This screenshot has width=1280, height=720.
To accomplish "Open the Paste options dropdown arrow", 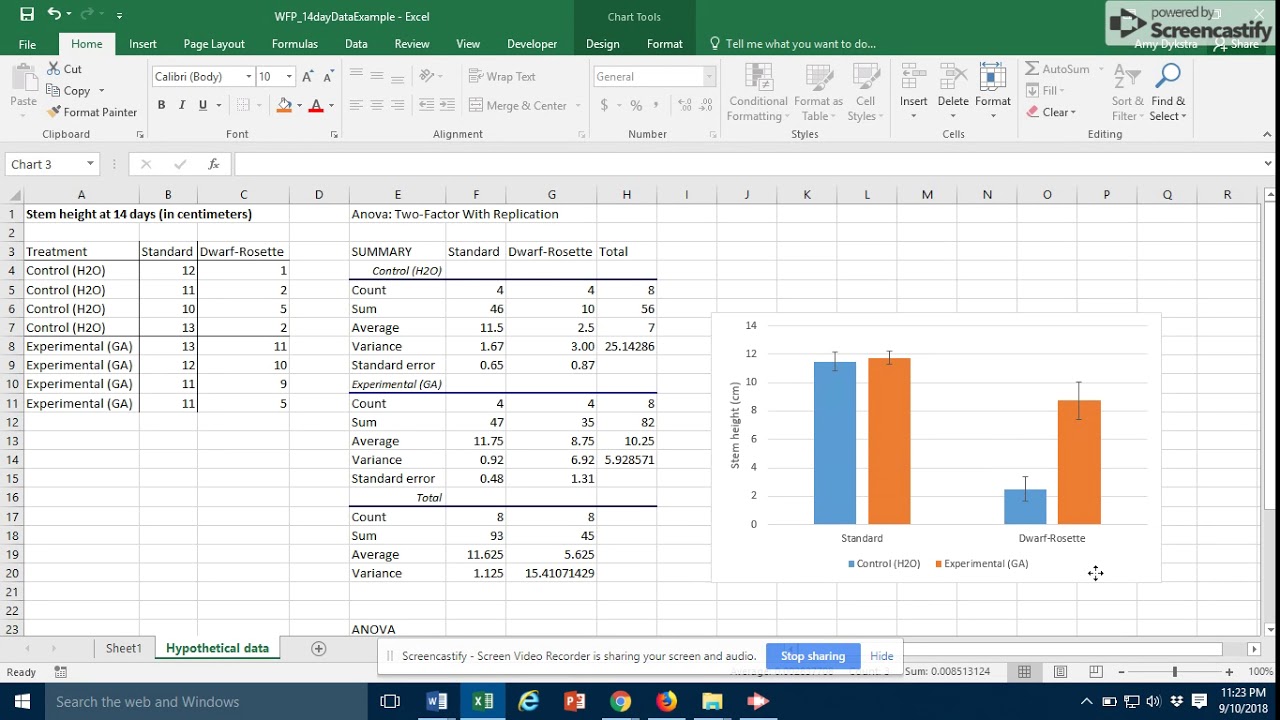I will pos(23,115).
